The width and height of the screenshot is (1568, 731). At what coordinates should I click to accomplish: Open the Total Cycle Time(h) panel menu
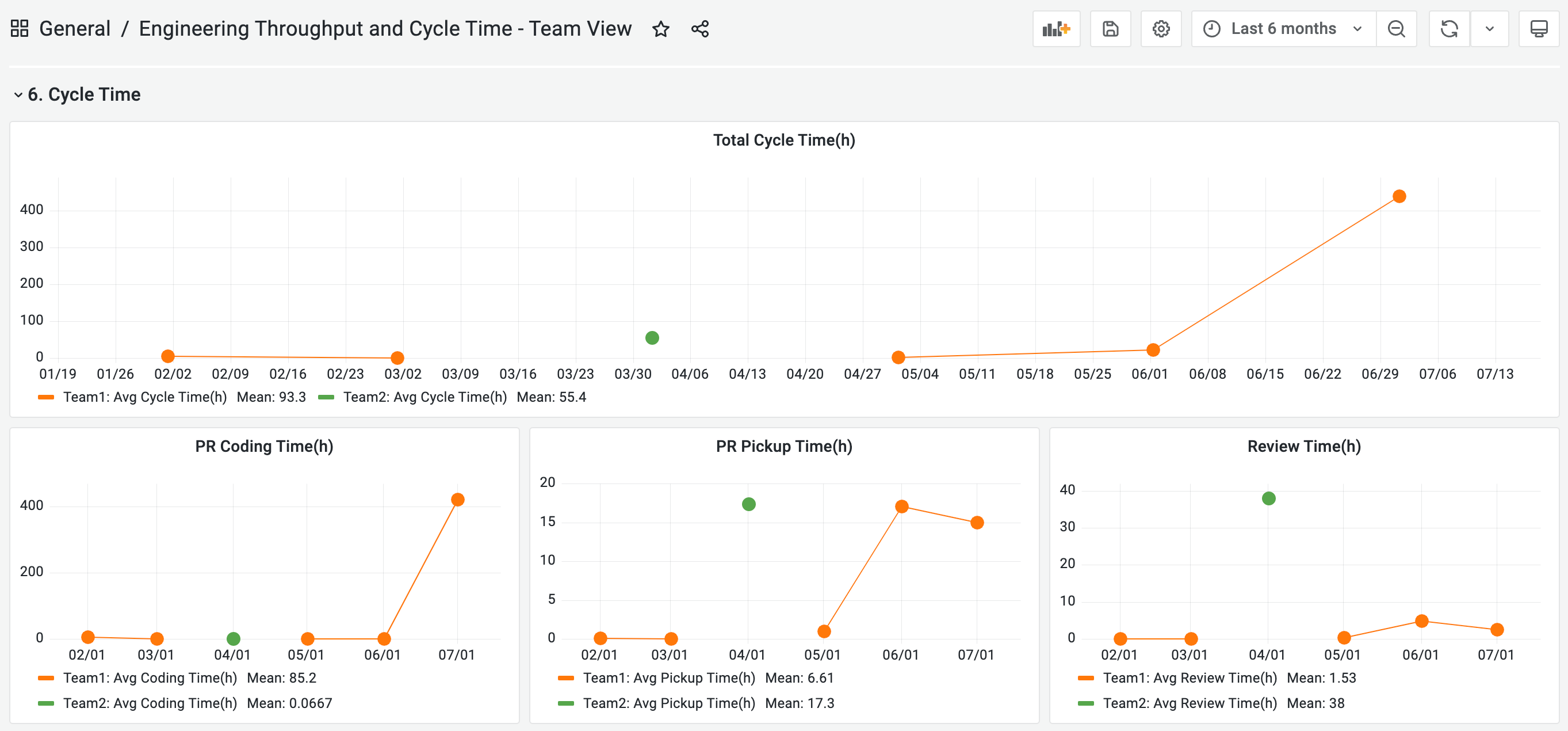(783, 140)
